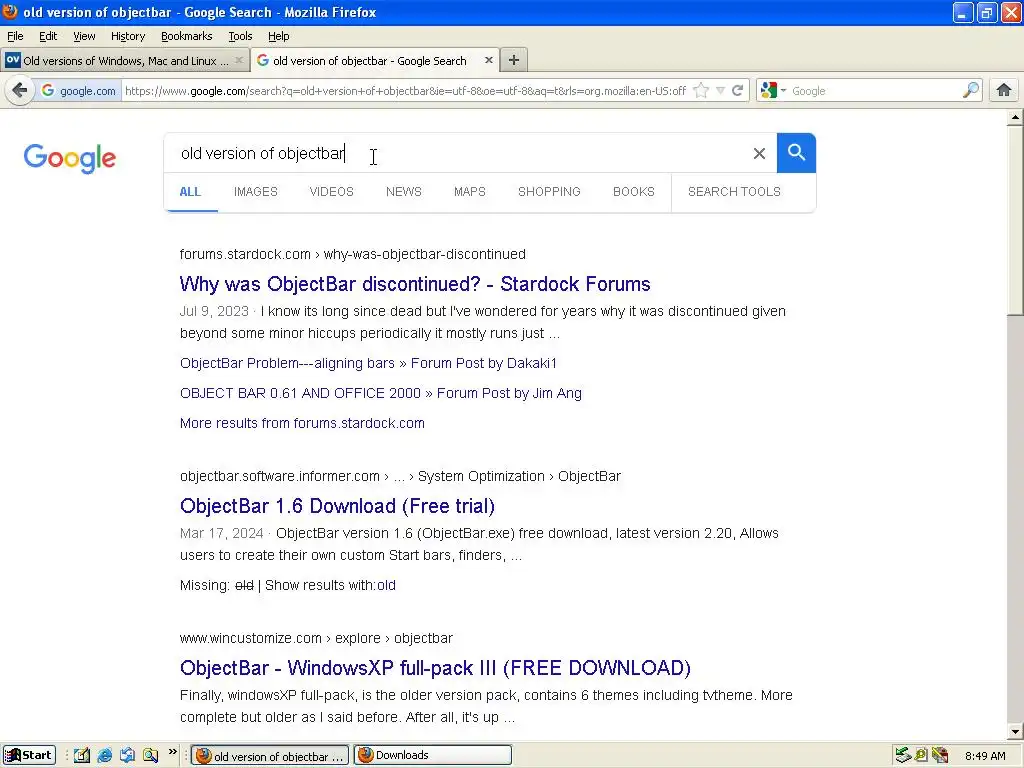Bookmark this page with the star icon
1024x768 pixels.
pos(701,90)
